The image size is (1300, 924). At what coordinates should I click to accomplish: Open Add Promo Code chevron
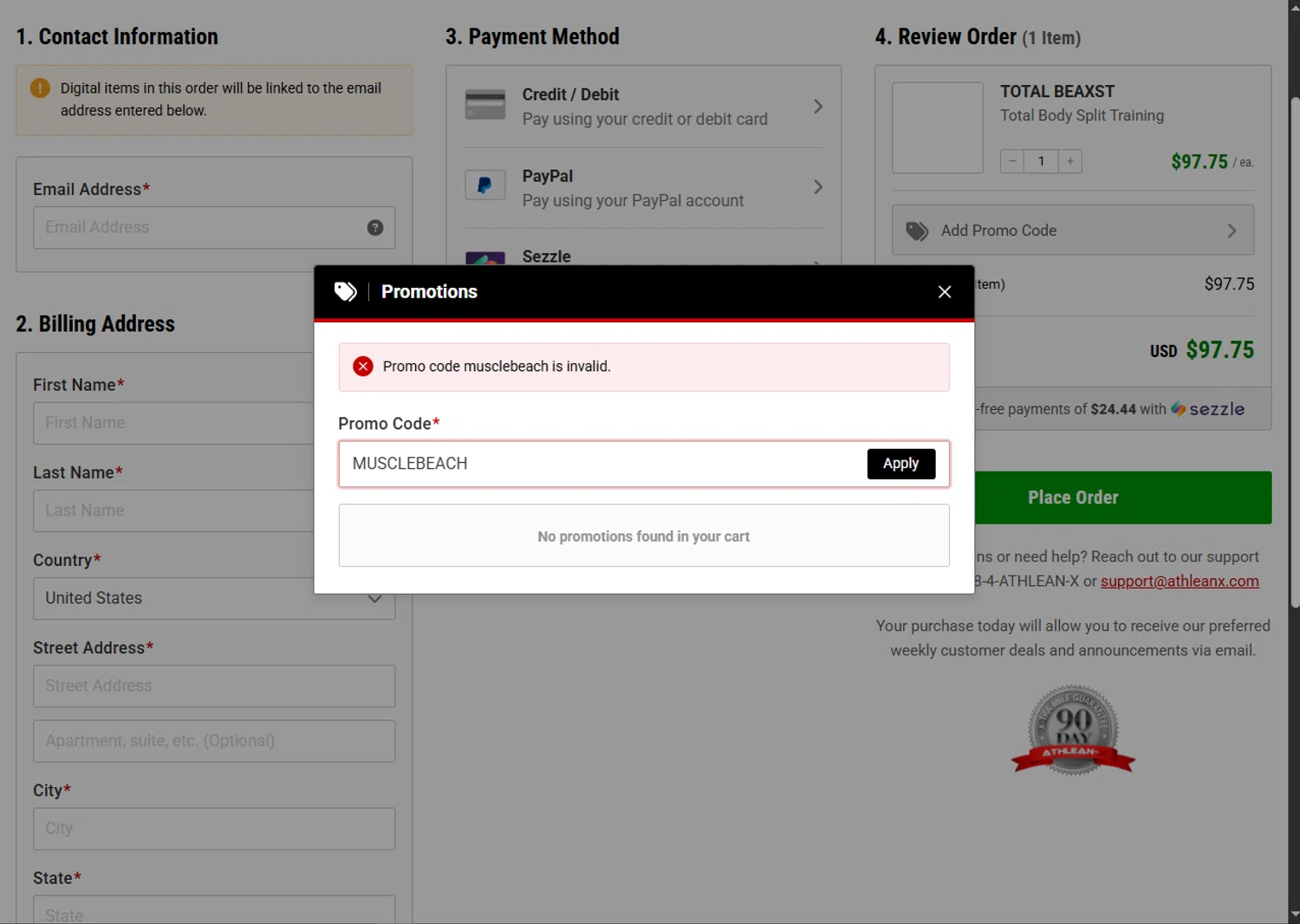coord(1232,231)
